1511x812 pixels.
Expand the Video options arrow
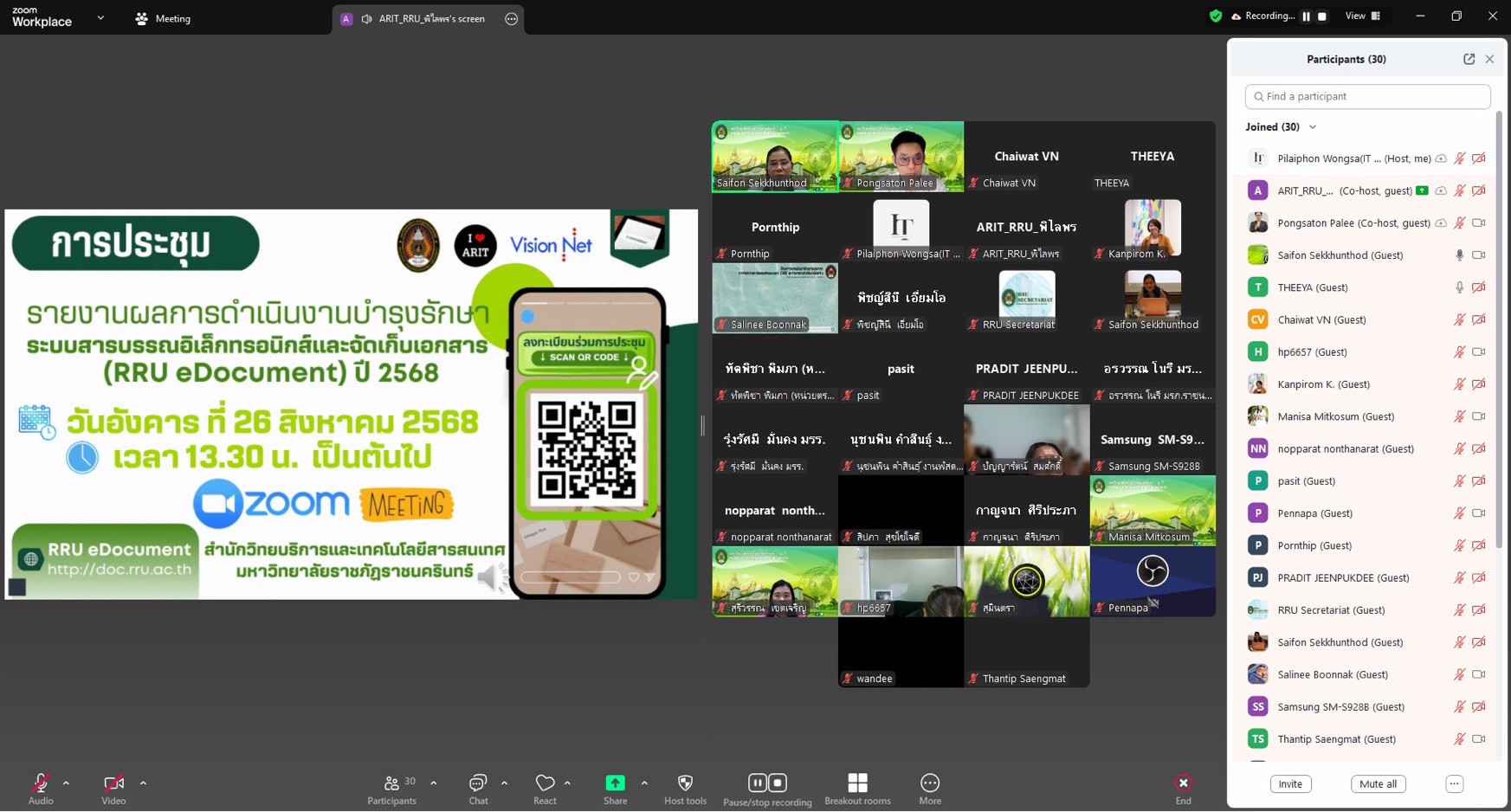pos(143,783)
